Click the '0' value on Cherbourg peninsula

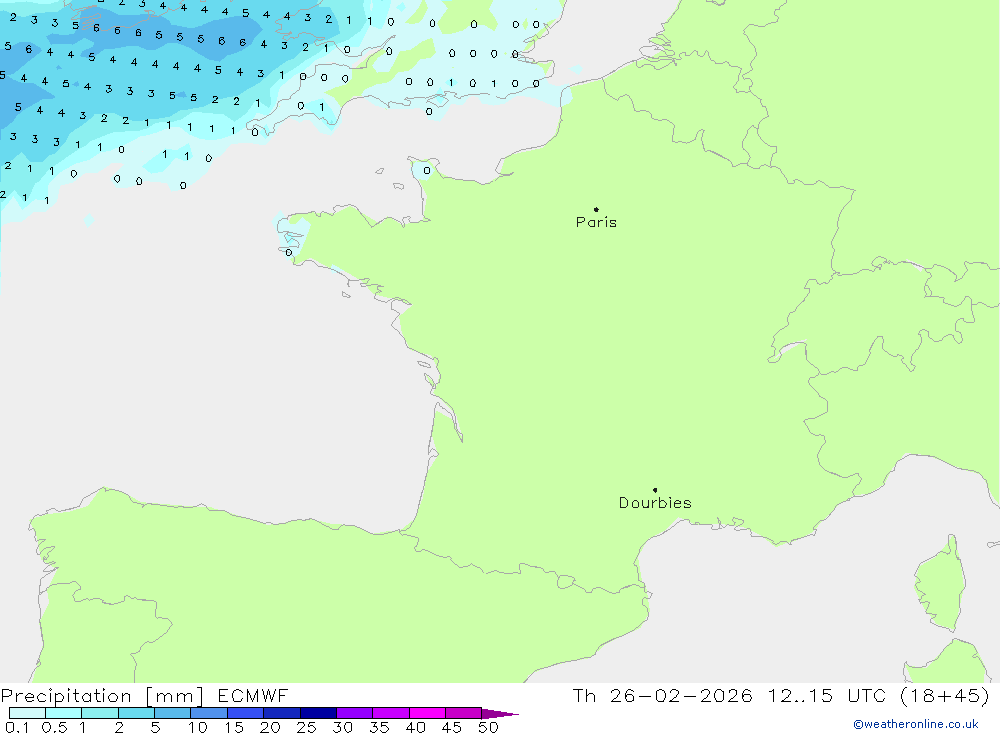coord(427,170)
